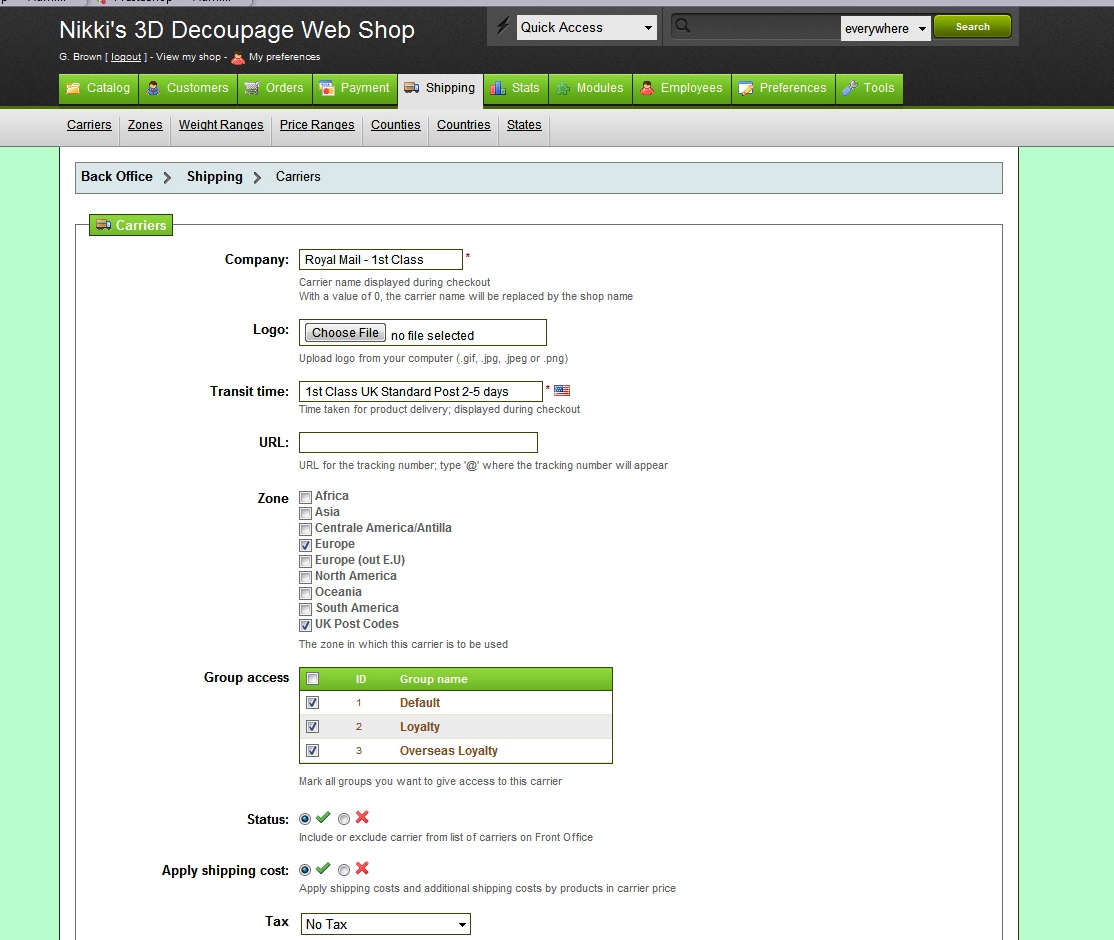Click red cross icon next to Status

coord(362,817)
